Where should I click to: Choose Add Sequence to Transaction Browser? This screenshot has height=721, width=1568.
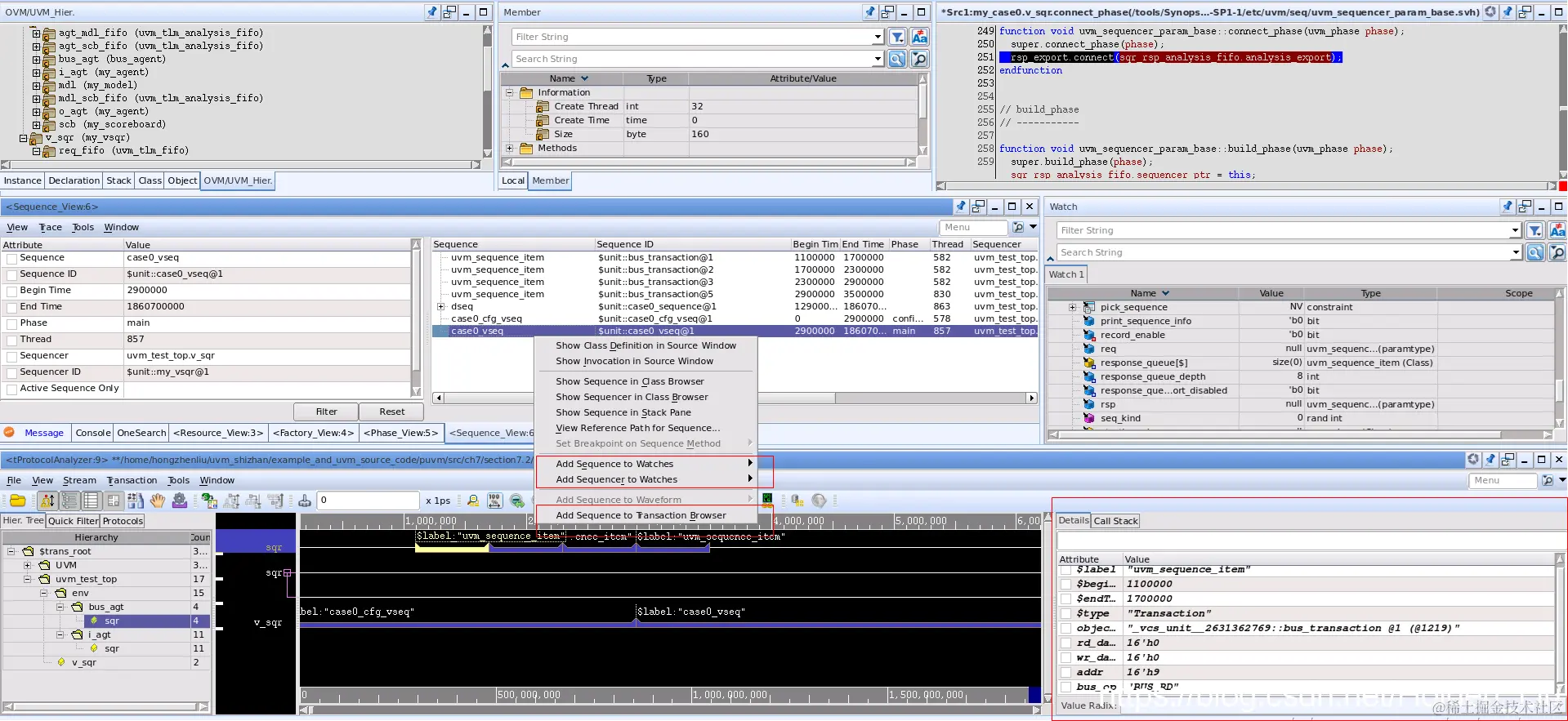tap(641, 515)
